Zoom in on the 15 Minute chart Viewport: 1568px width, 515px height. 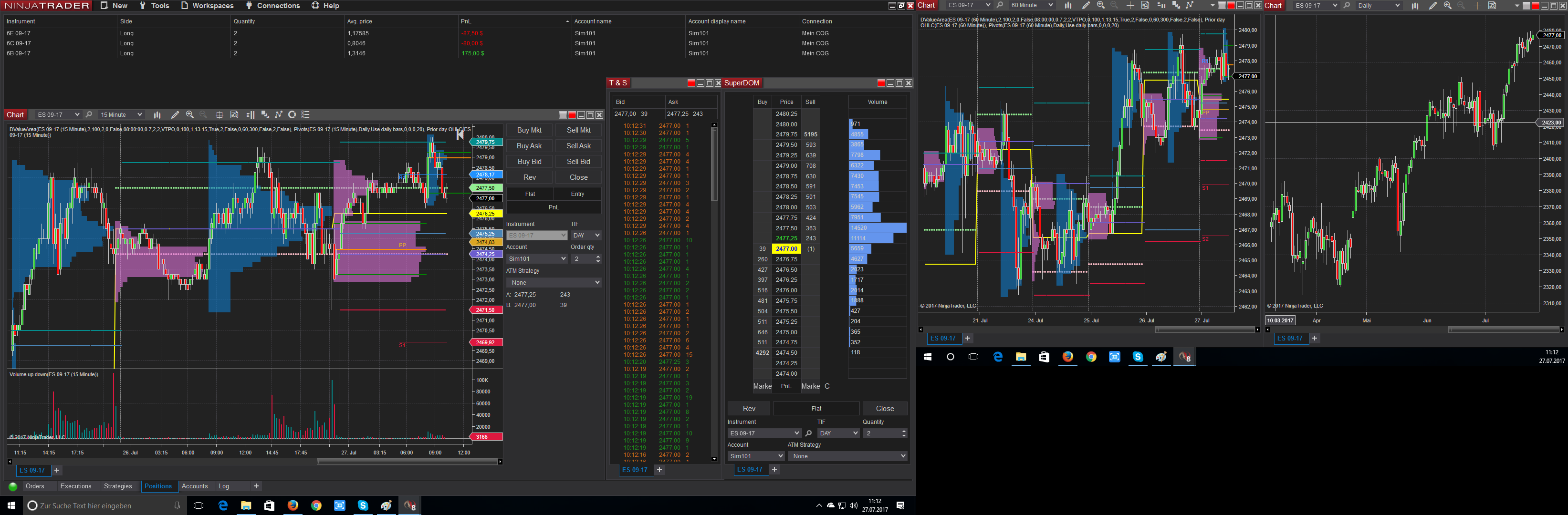(190, 115)
